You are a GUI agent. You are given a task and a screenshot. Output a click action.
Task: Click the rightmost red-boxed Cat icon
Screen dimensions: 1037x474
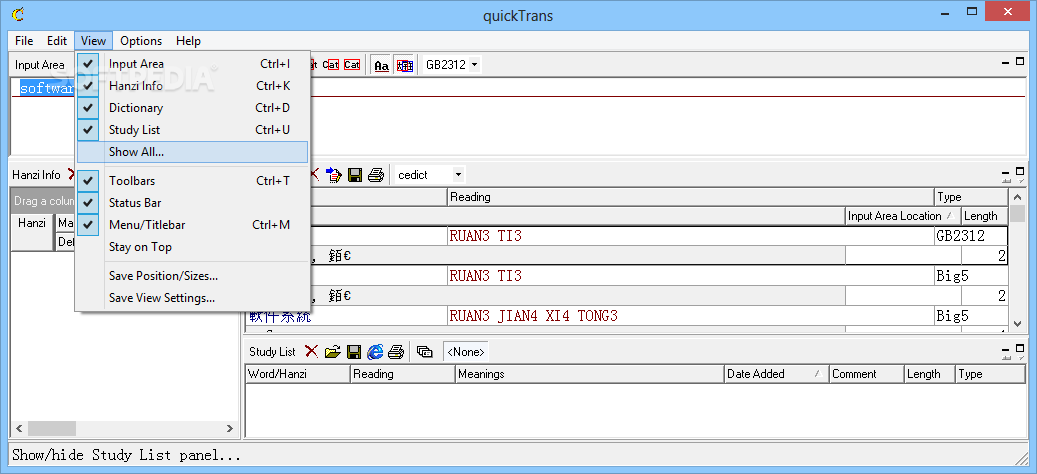[x=352, y=65]
